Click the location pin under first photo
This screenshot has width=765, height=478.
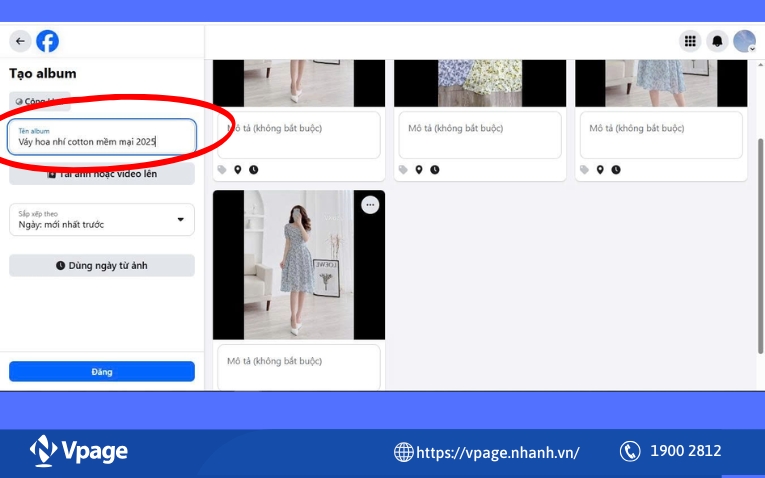point(238,170)
